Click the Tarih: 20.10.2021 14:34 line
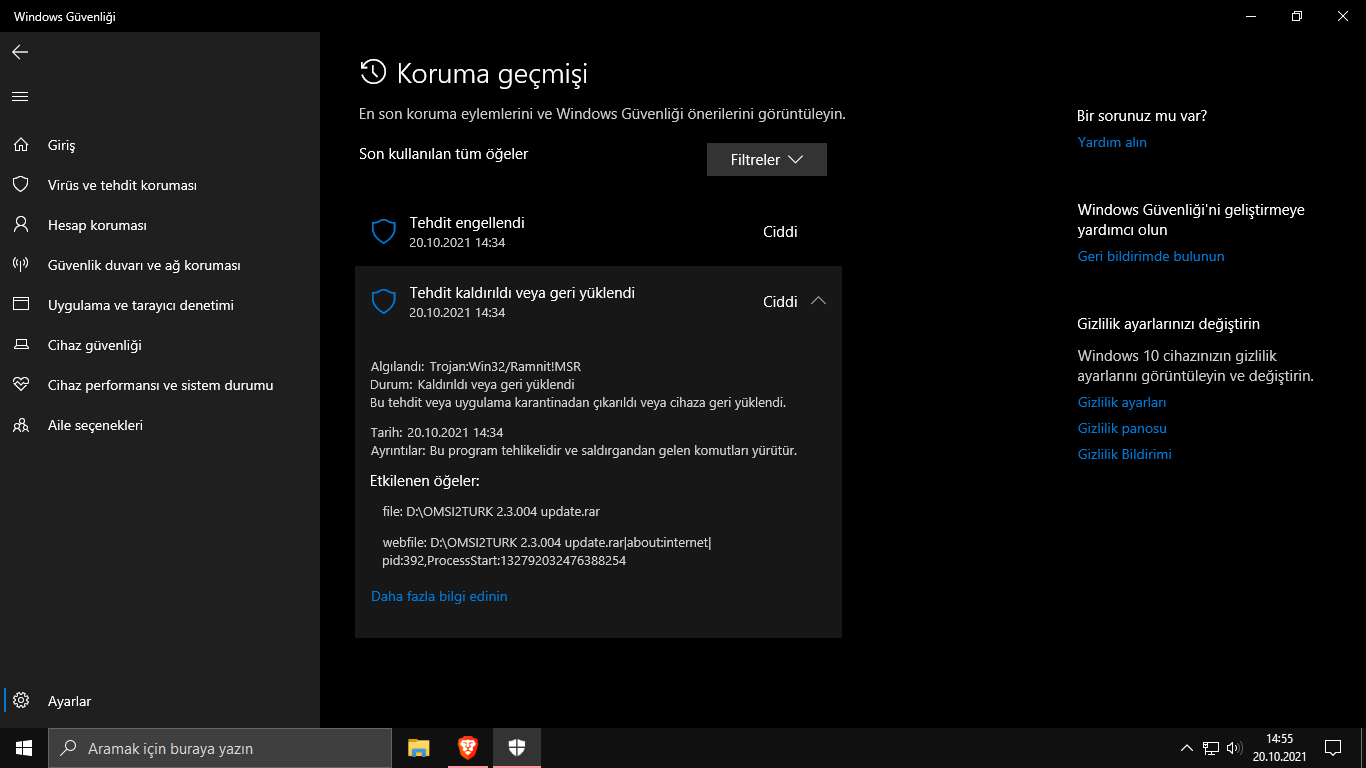The image size is (1366, 768). (x=437, y=432)
